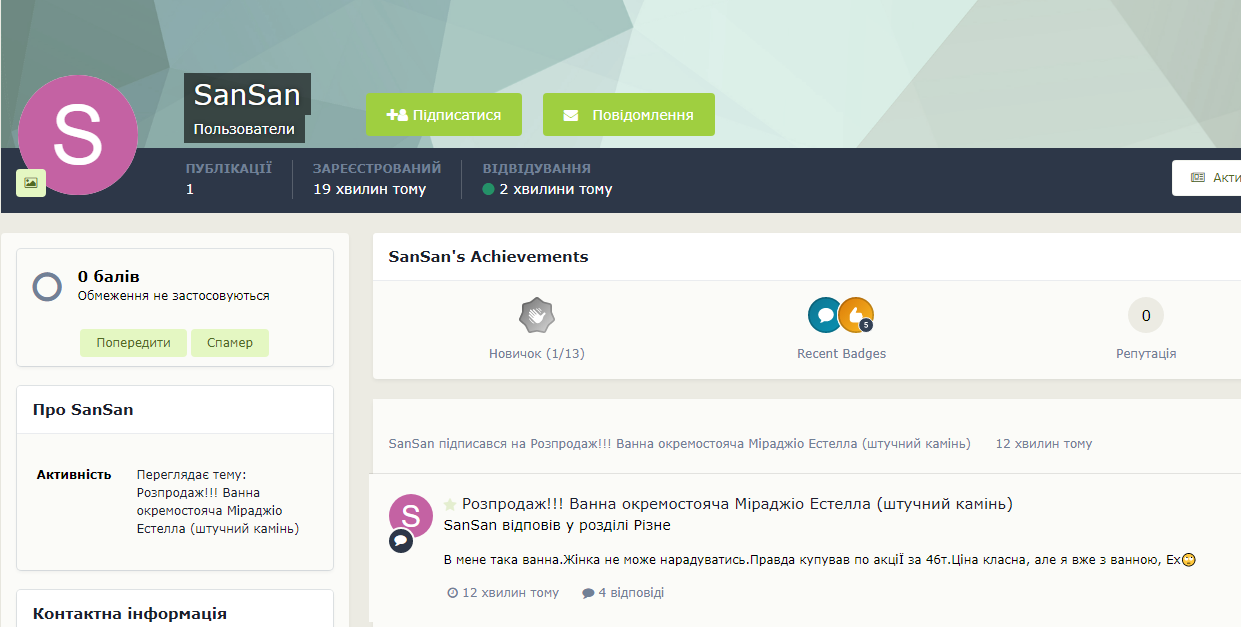
Task: Click the star icon next to the topic title
Action: (450, 505)
